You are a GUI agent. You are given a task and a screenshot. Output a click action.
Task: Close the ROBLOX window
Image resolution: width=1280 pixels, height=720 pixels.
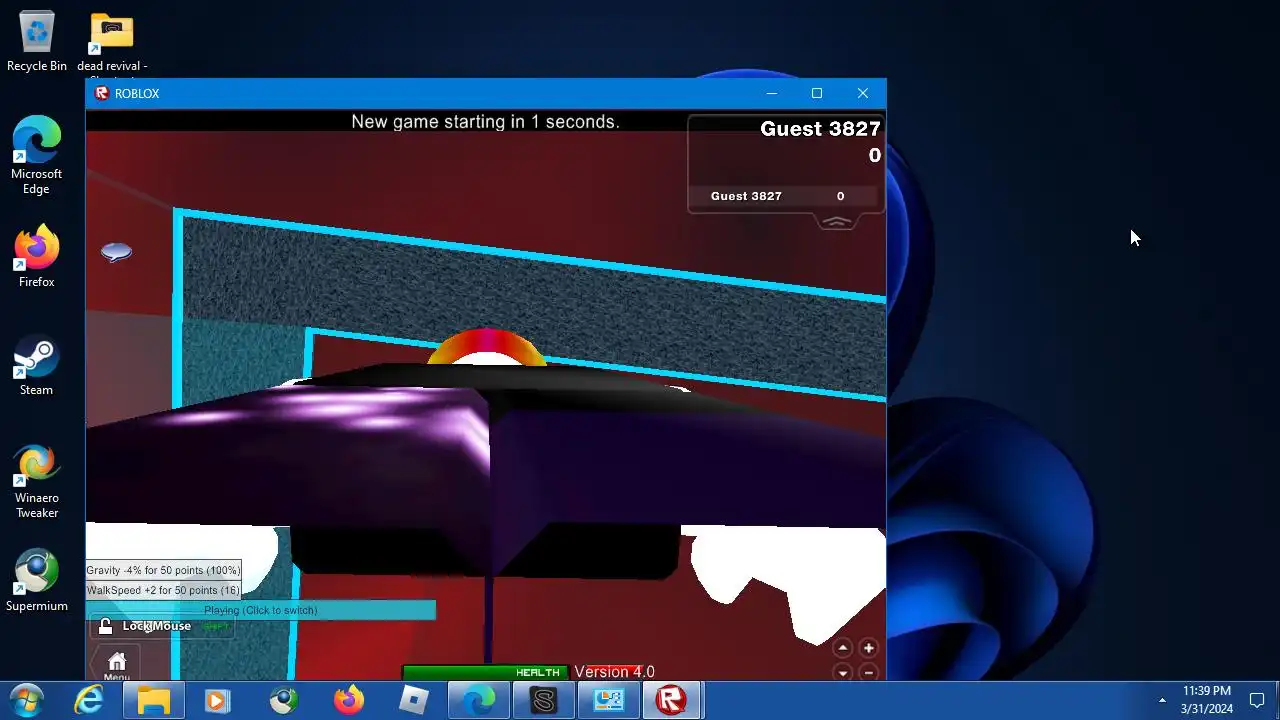(863, 93)
